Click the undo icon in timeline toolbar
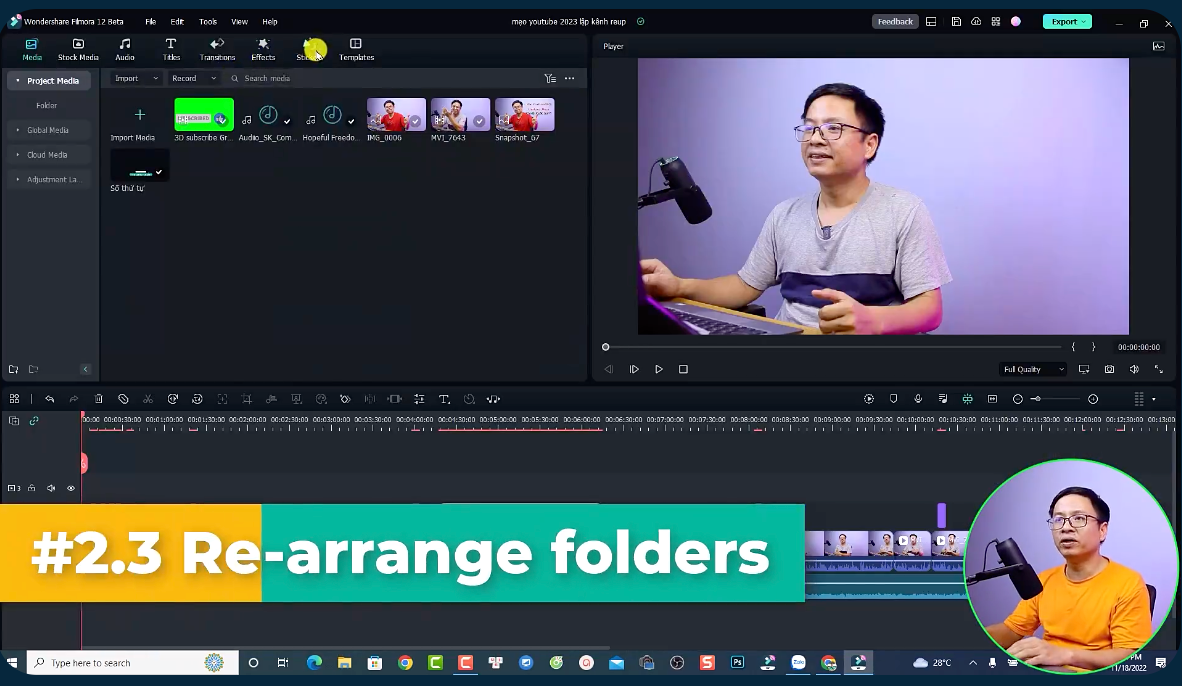 coord(50,399)
